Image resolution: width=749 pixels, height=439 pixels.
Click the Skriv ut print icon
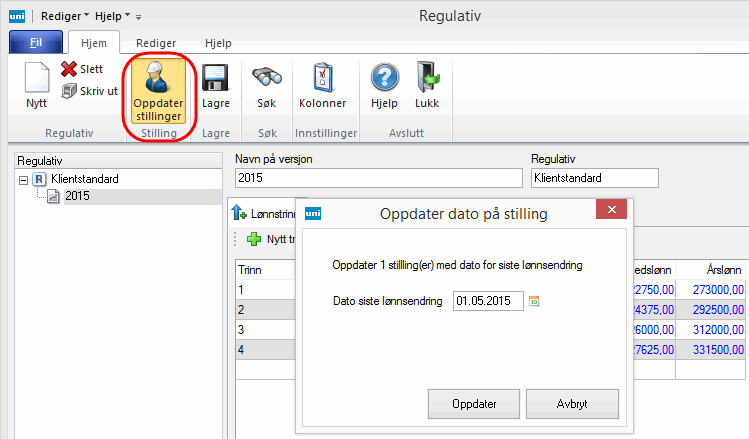pyautogui.click(x=69, y=90)
